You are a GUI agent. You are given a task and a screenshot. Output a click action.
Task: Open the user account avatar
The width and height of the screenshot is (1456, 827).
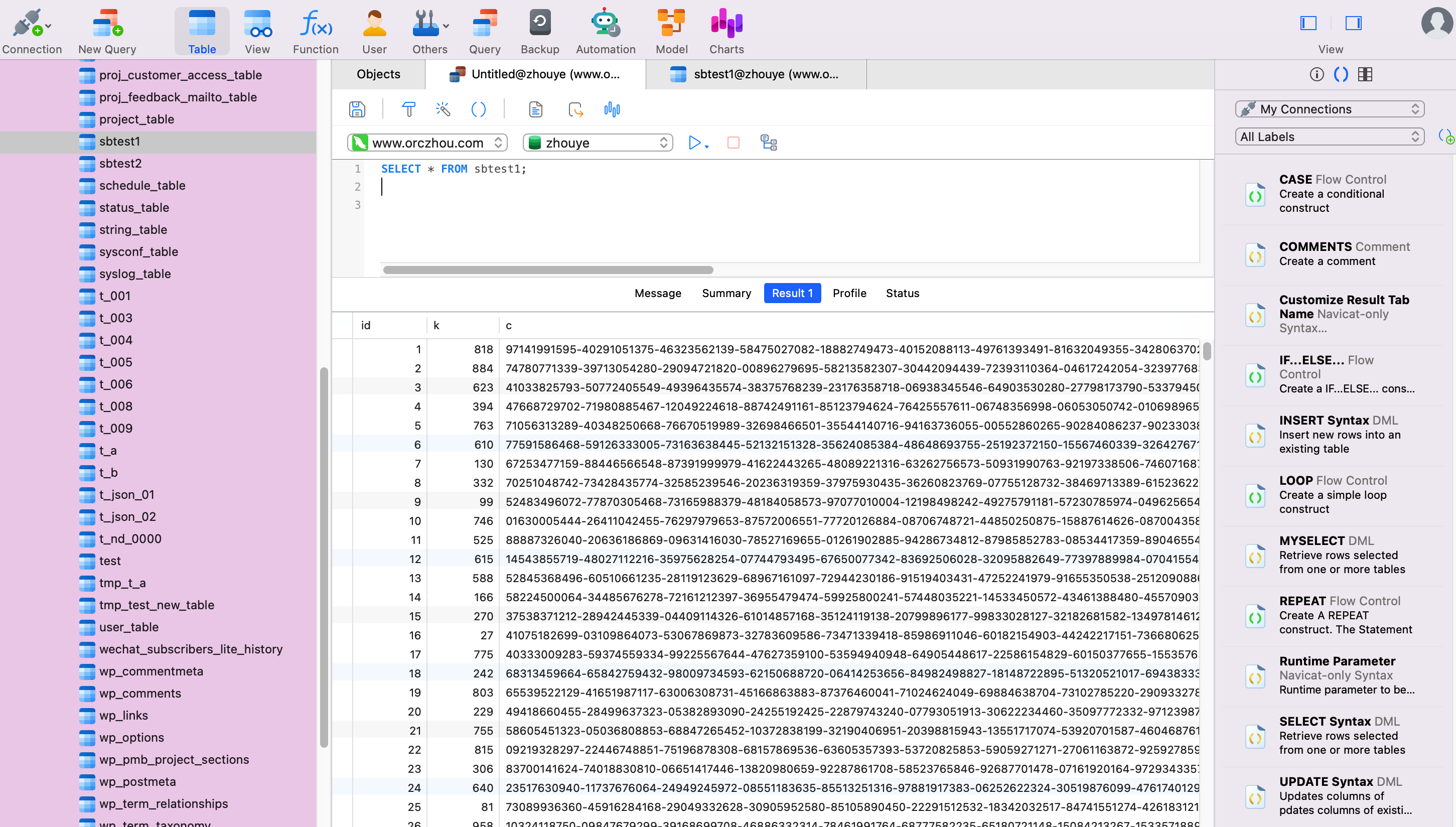coord(1437,23)
